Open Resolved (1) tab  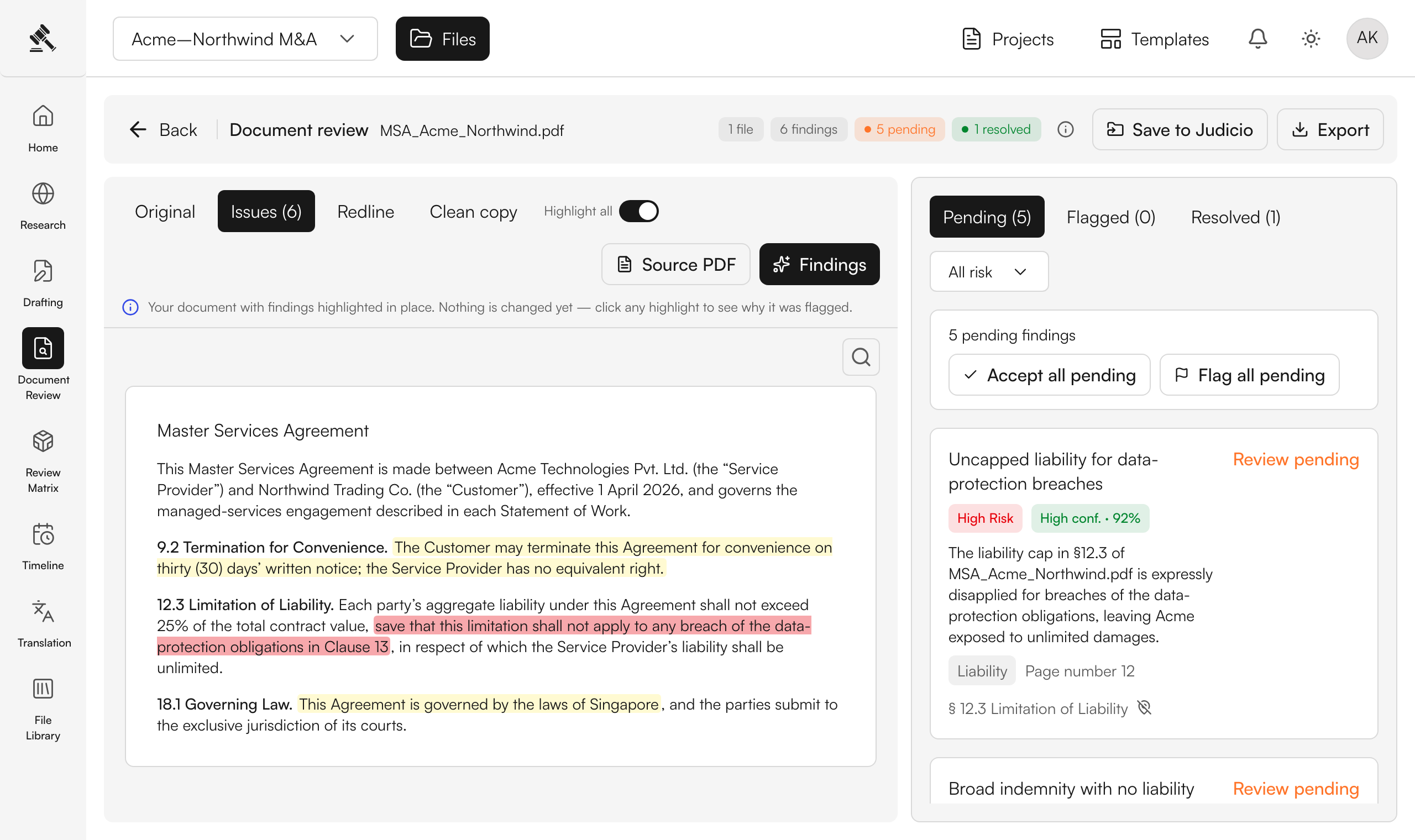[x=1235, y=217]
